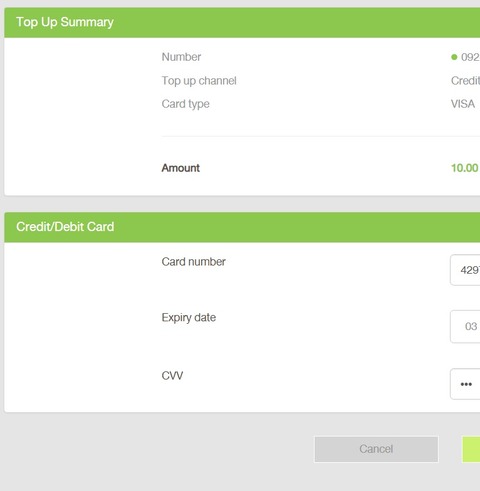The image size is (480, 491).
Task: Click the Top Up Summary header
Action: pyautogui.click(x=65, y=22)
